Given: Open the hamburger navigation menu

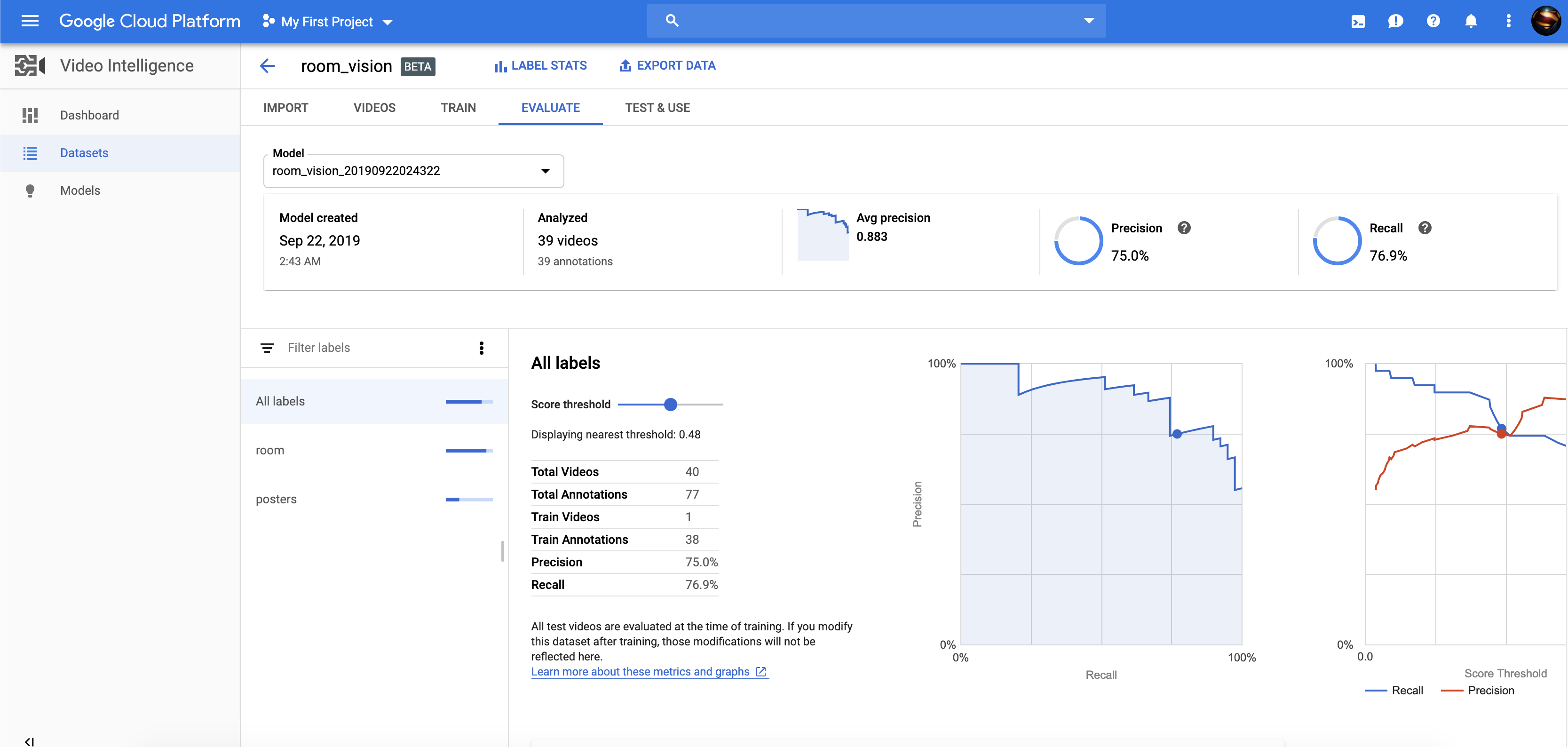Looking at the screenshot, I should [30, 21].
